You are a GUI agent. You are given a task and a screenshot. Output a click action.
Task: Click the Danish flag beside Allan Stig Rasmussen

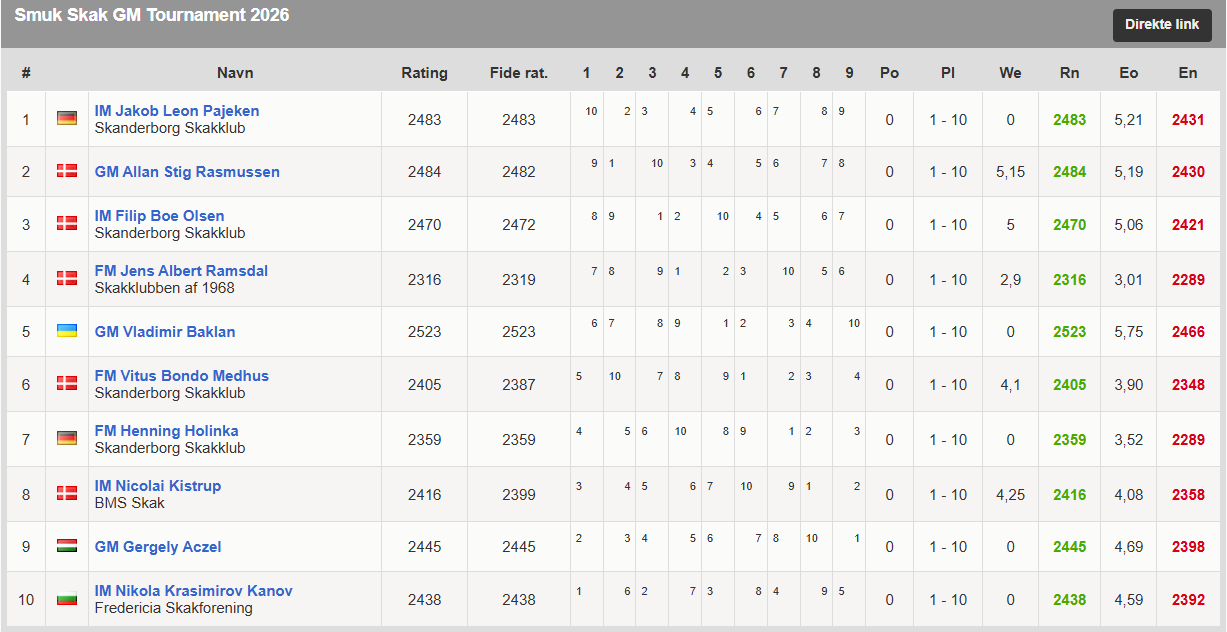[x=67, y=171]
